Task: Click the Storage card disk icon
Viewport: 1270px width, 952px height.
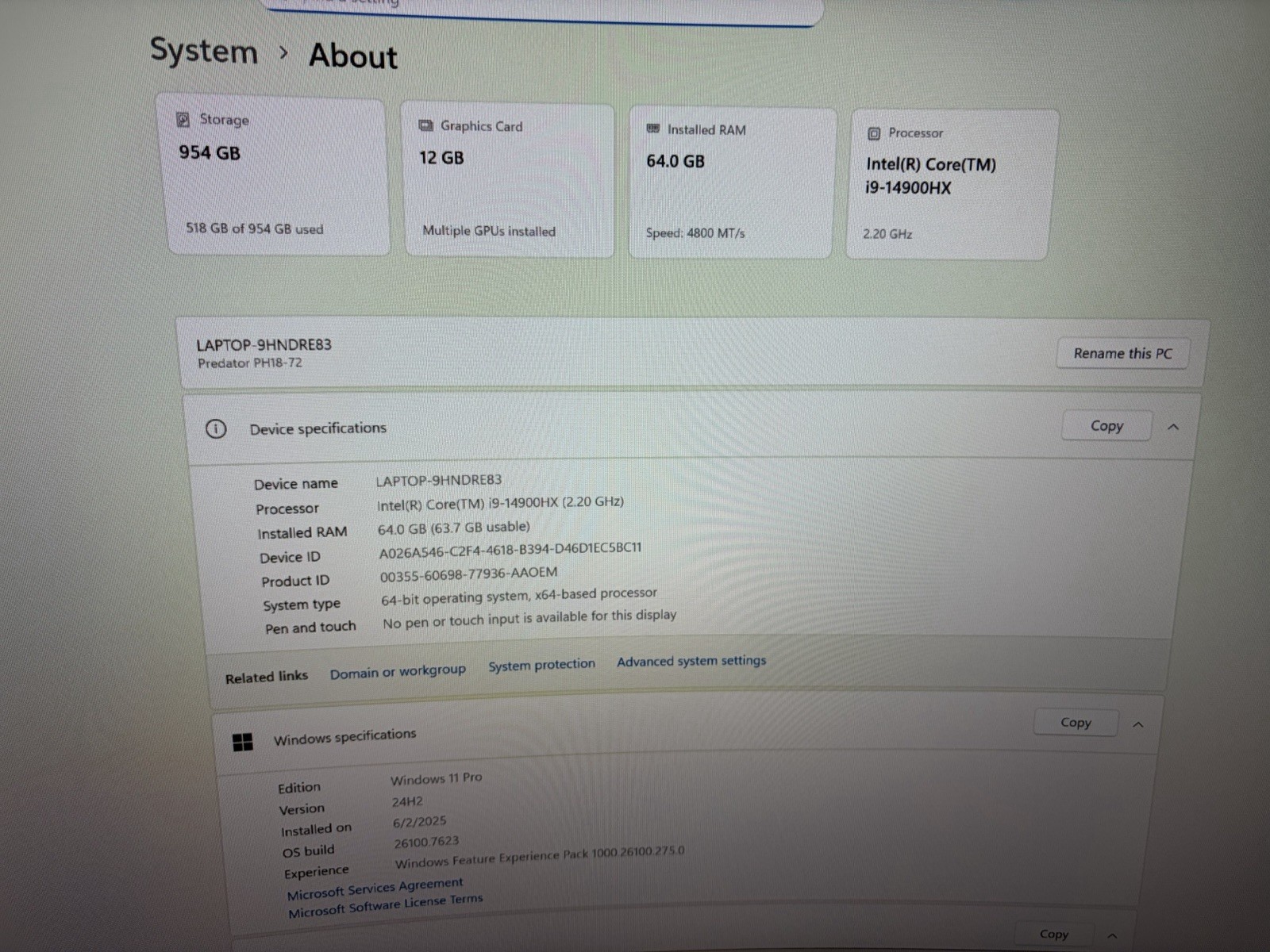Action: [183, 119]
